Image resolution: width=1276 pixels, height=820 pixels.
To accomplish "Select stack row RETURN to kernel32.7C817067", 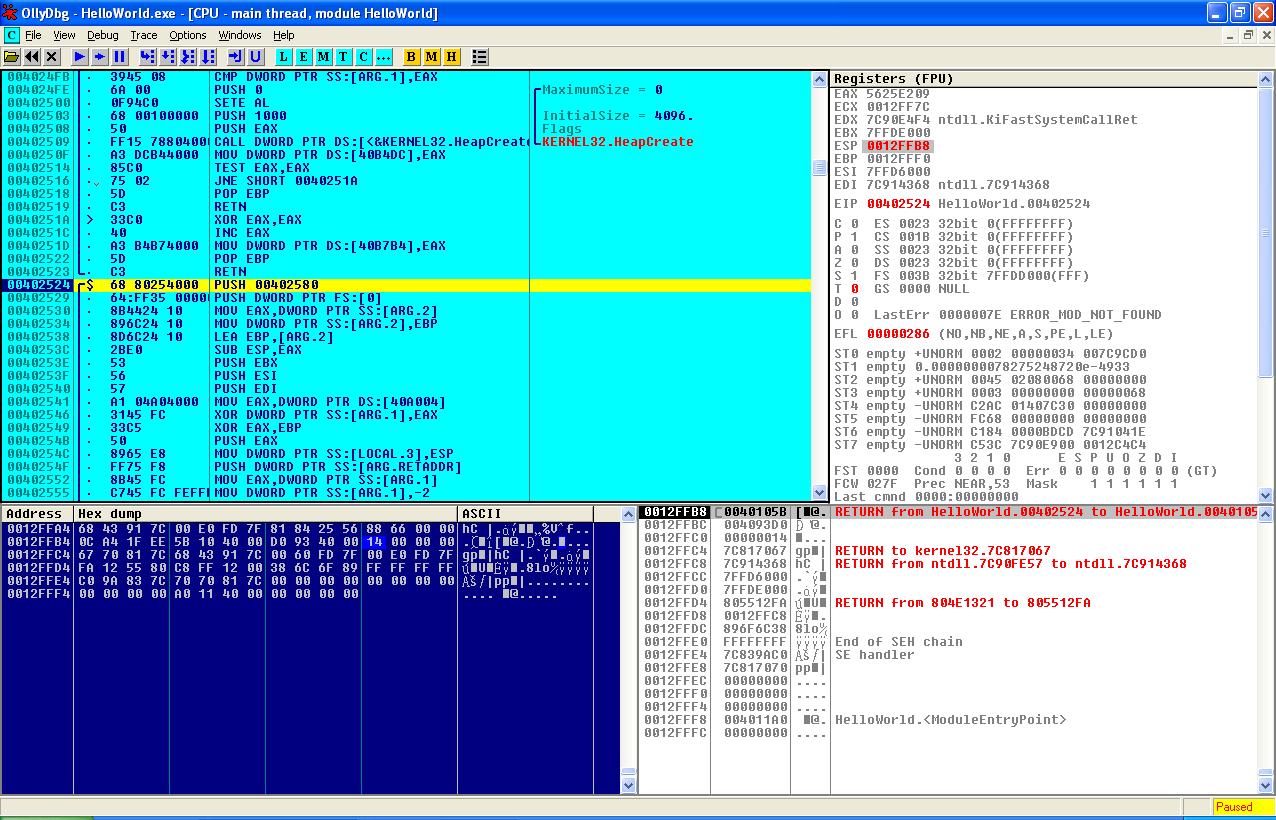I will (946, 551).
